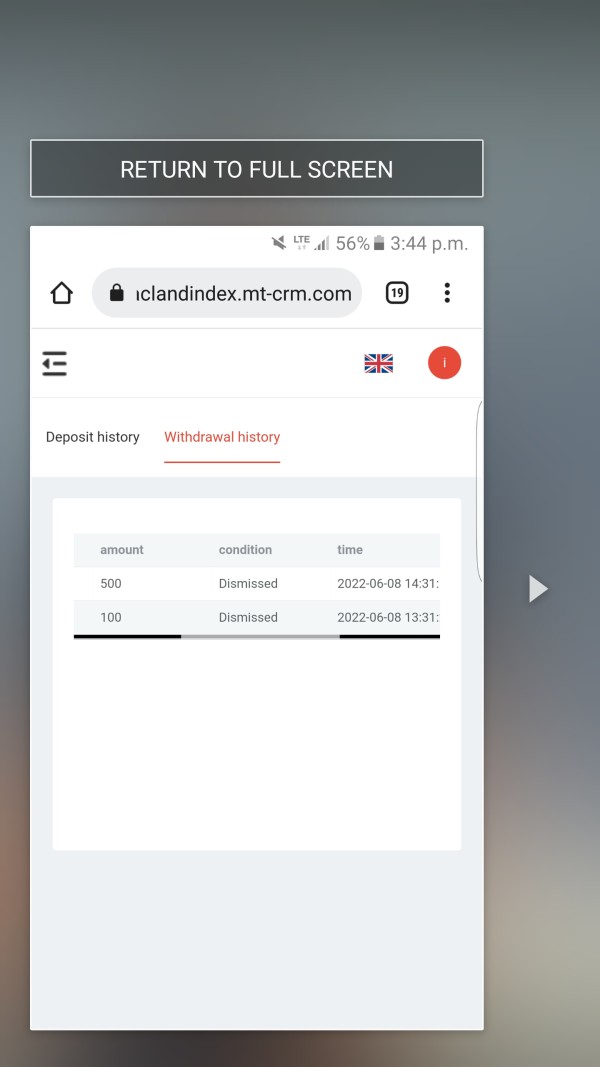
Task: Click the mt-crm.com address bar
Action: pos(227,293)
